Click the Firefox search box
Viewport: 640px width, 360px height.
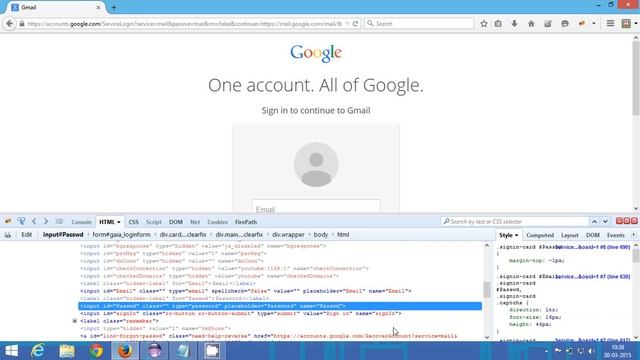pos(419,24)
